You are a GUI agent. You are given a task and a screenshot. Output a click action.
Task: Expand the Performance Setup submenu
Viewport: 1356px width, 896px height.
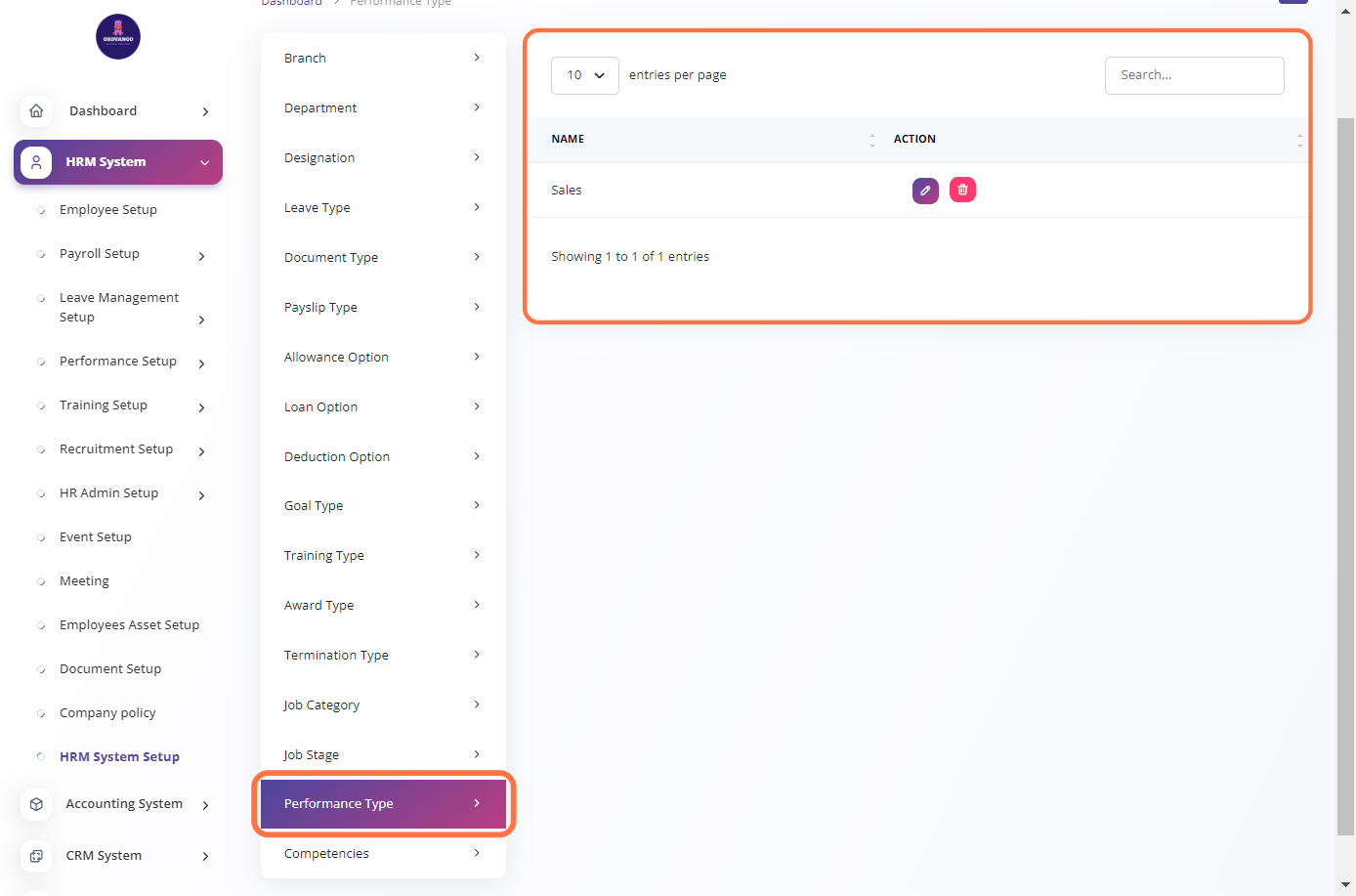201,363
